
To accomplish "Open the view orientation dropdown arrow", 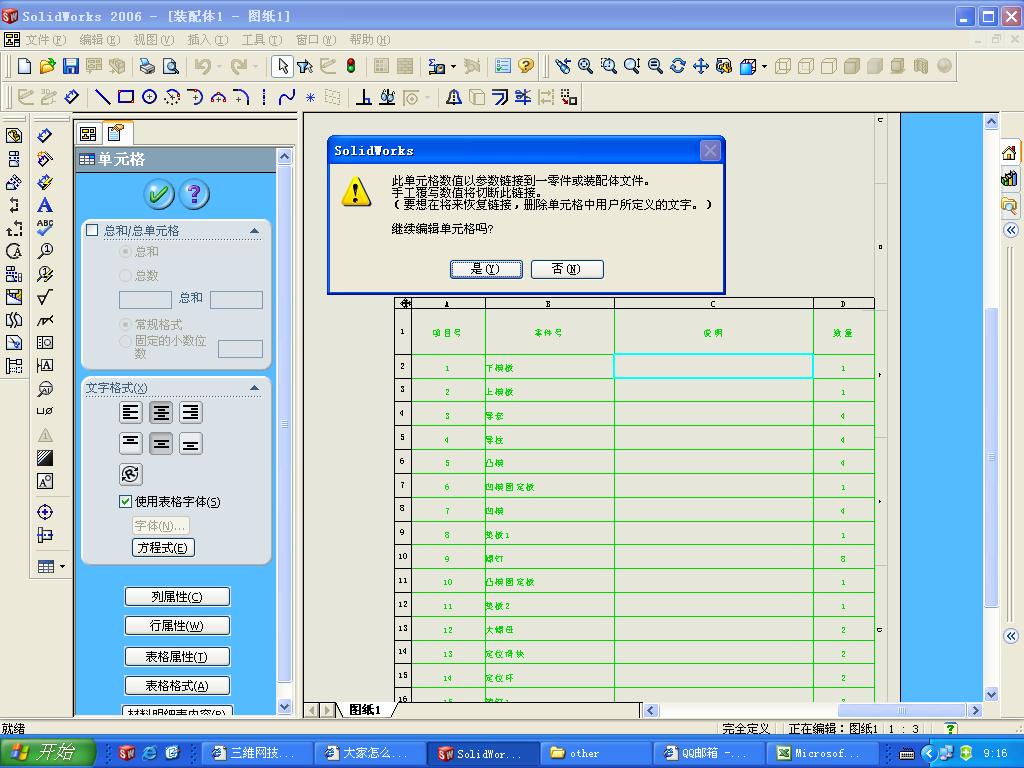I will 764,66.
